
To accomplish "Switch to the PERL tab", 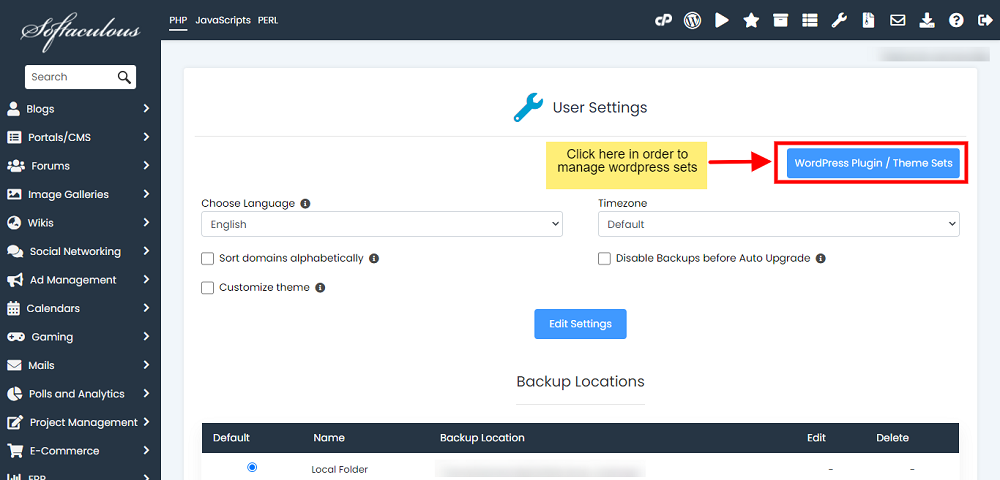I will [268, 20].
